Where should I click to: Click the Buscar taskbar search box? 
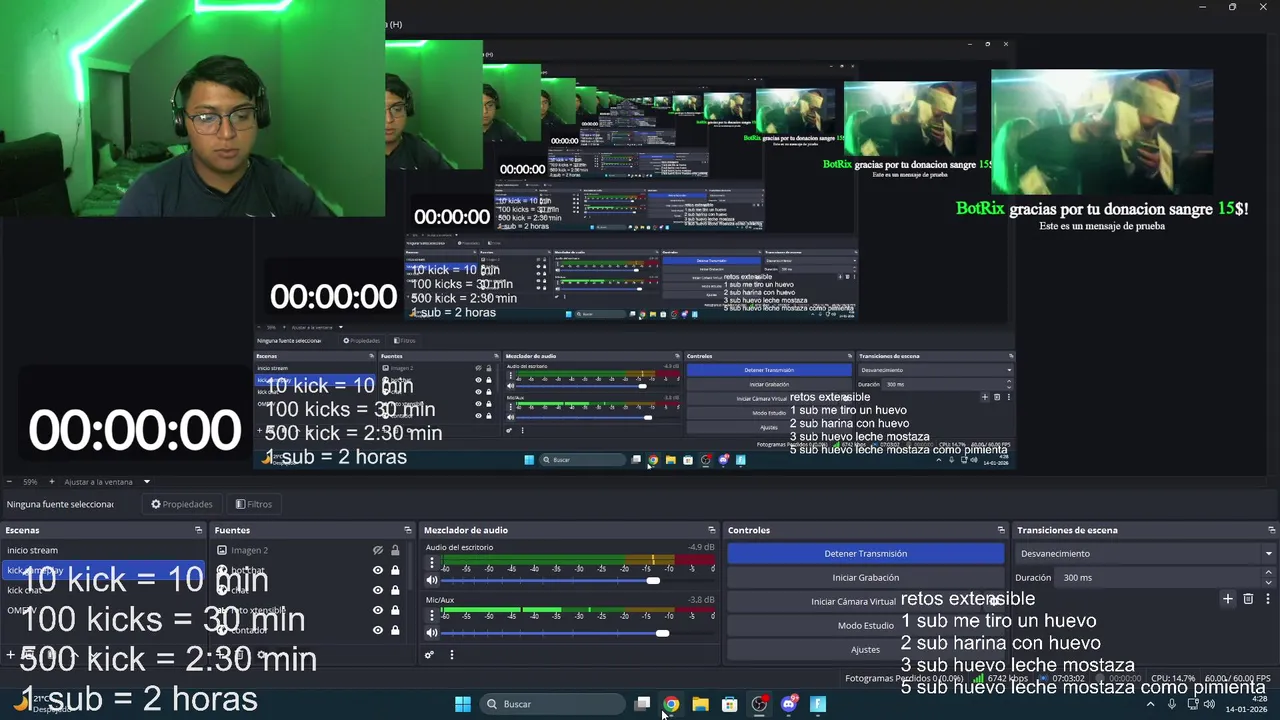tap(552, 704)
